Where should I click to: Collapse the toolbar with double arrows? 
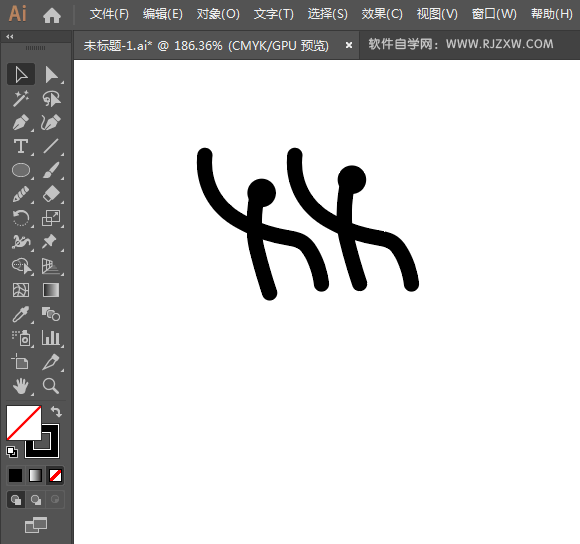(10, 37)
